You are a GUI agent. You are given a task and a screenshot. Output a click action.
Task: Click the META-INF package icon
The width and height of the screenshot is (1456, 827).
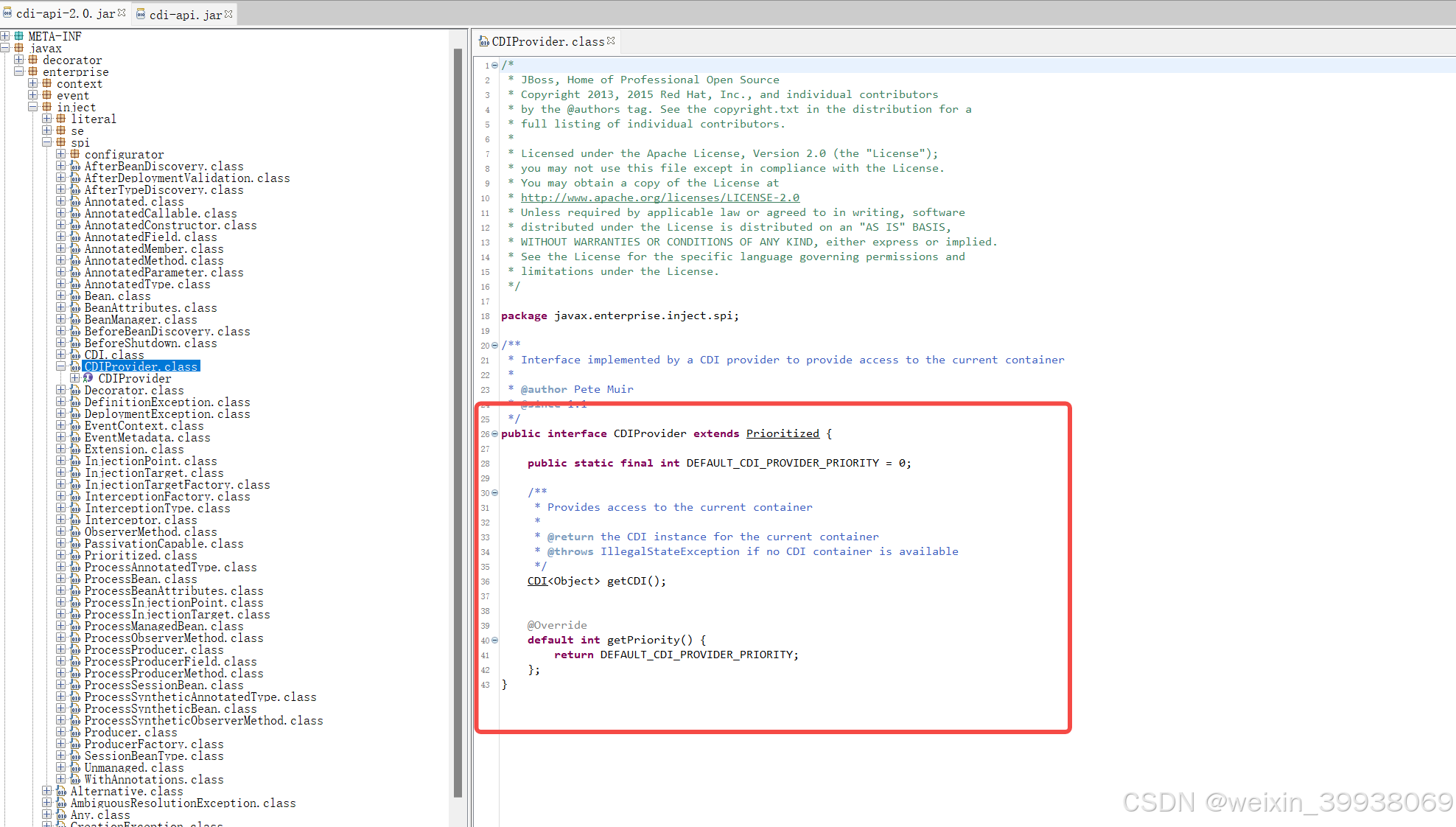click(18, 36)
